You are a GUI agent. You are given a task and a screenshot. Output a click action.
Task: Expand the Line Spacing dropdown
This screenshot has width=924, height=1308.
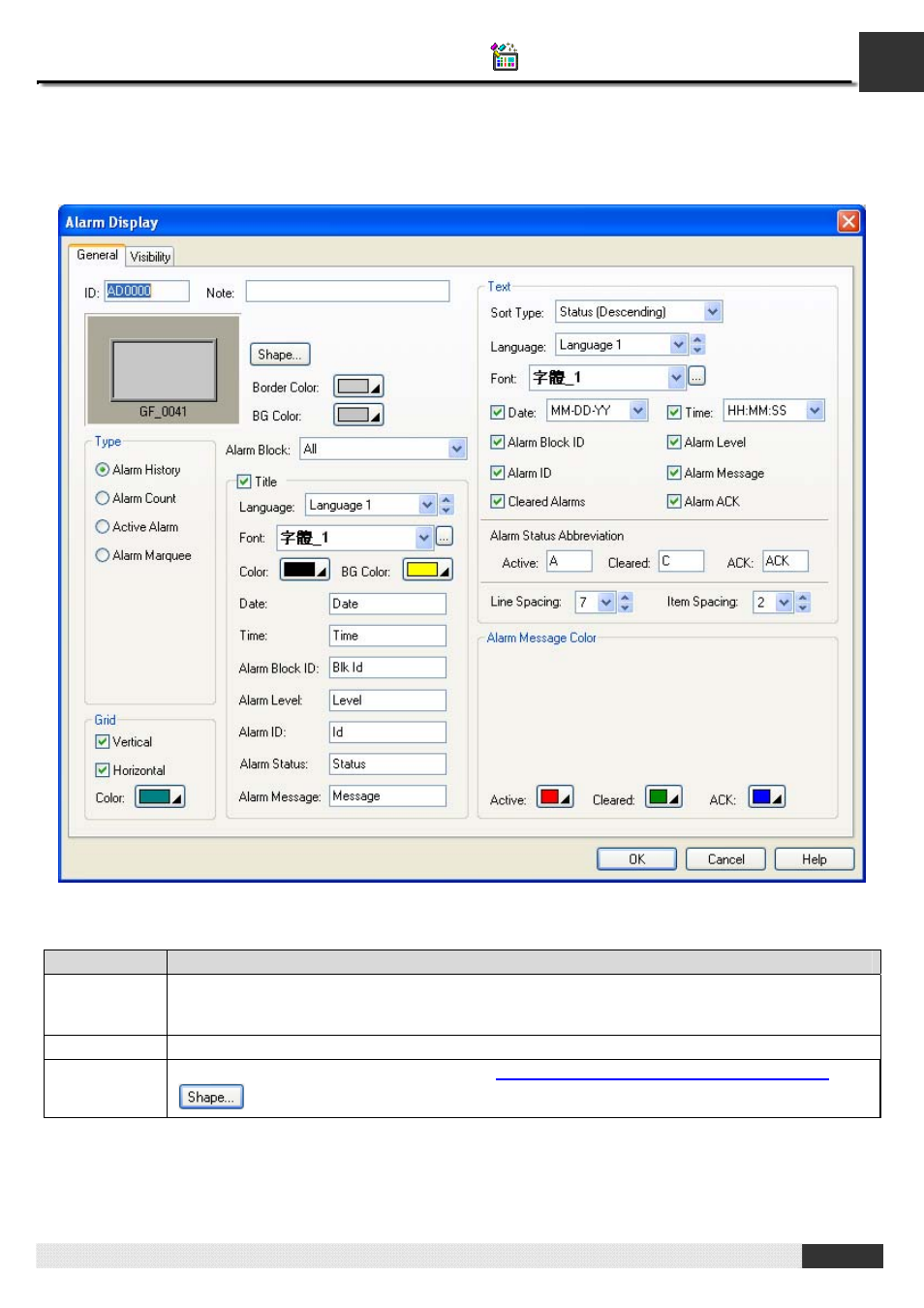[x=606, y=602]
